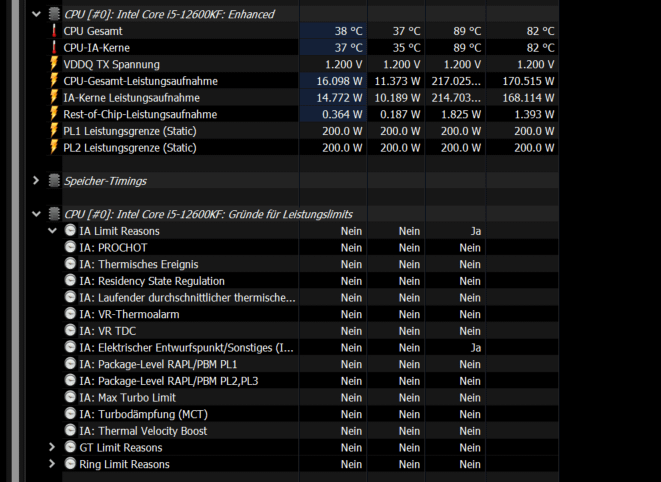Image resolution: width=661 pixels, height=482 pixels.
Task: Click the clock icon of Package-Level RAPL/PBM PL1
Action: click(x=70, y=364)
